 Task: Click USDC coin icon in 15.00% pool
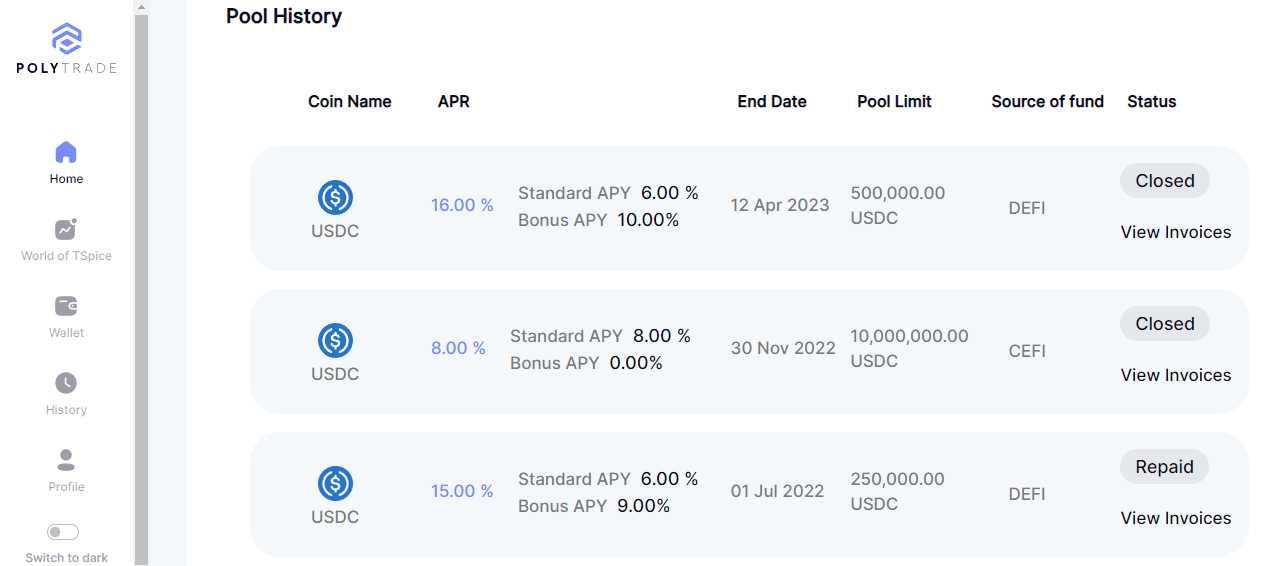(x=335, y=484)
